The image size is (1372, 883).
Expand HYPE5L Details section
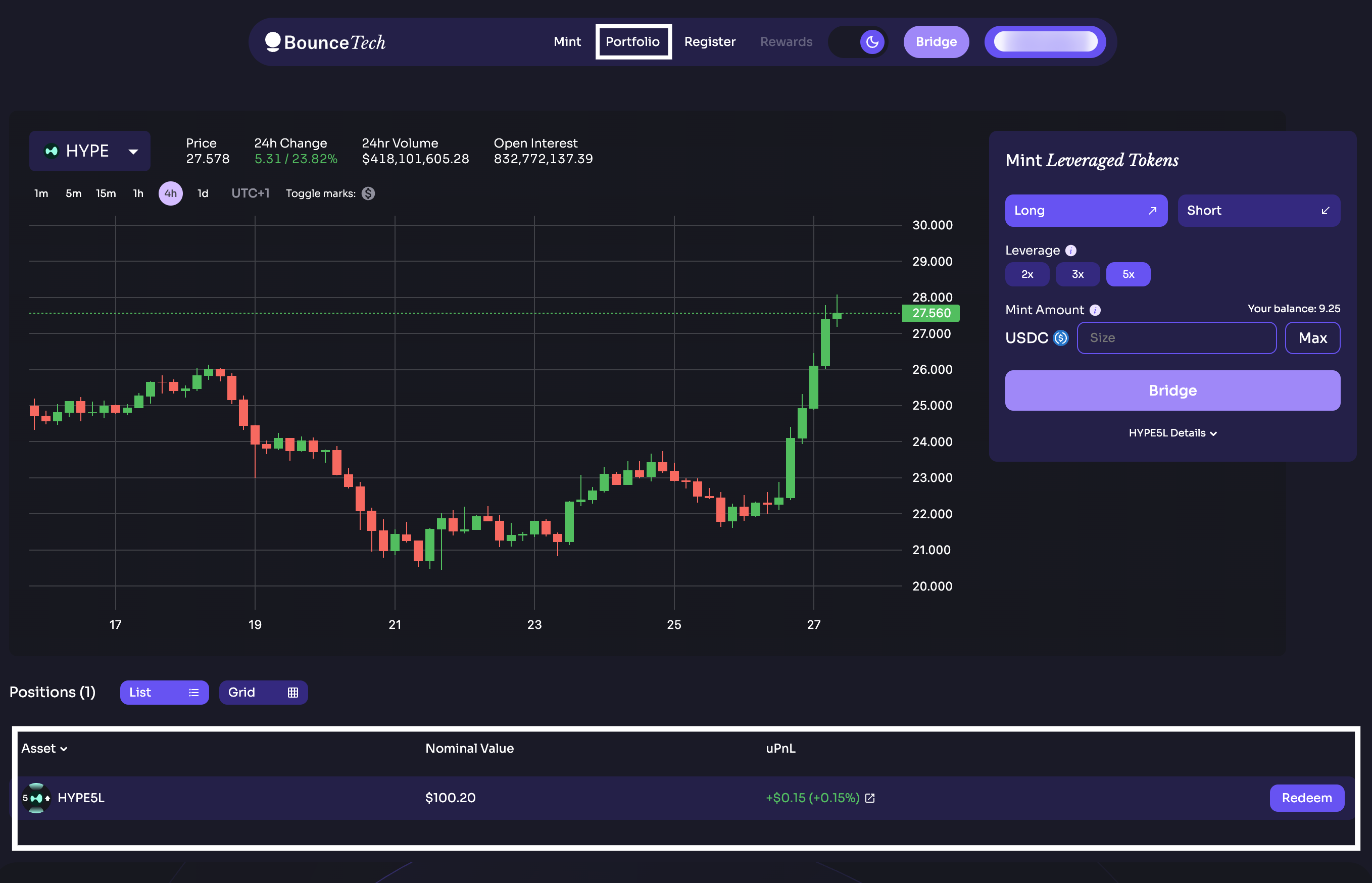(x=1172, y=433)
